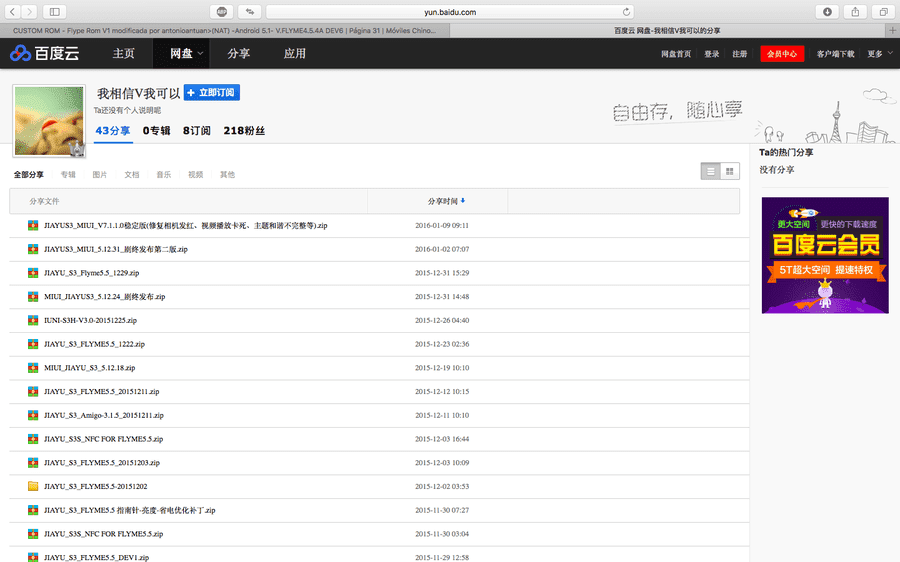Sort by share time arrow

(463, 201)
